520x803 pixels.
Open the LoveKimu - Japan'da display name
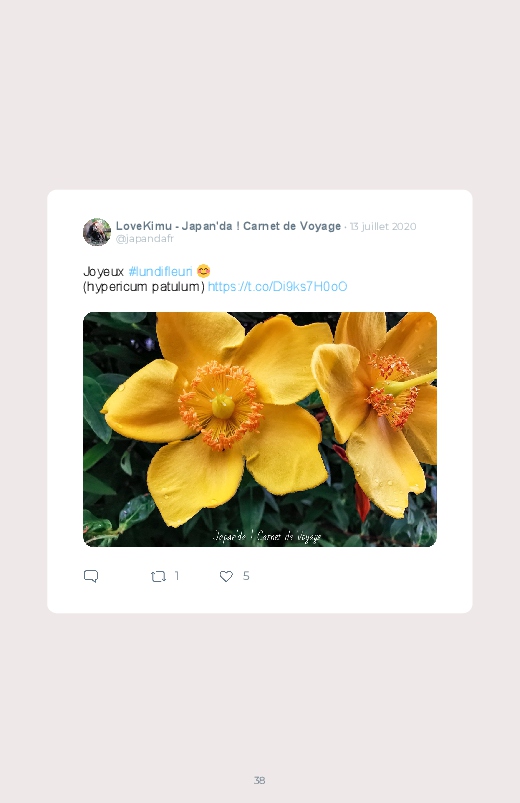click(x=228, y=226)
